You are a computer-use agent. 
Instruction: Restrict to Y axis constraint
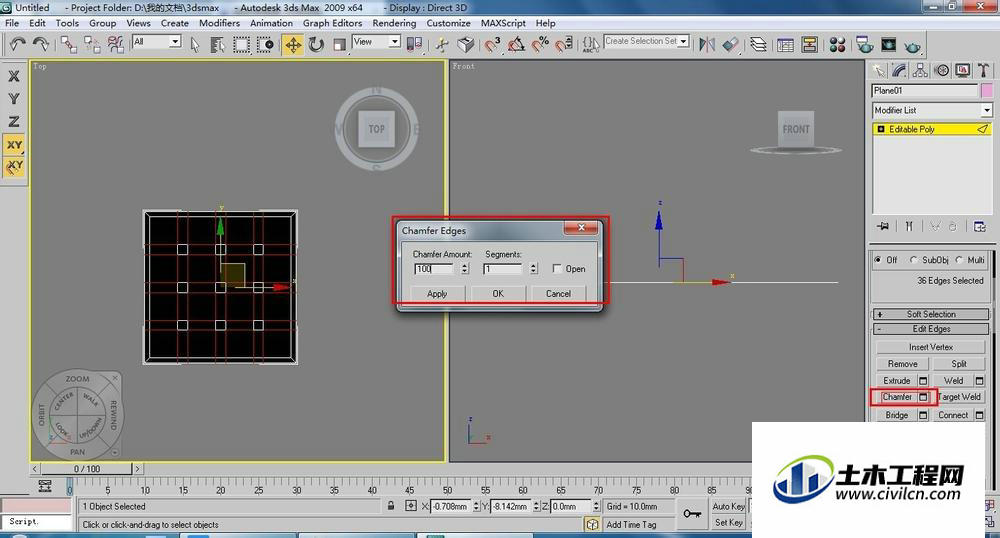coord(13,99)
